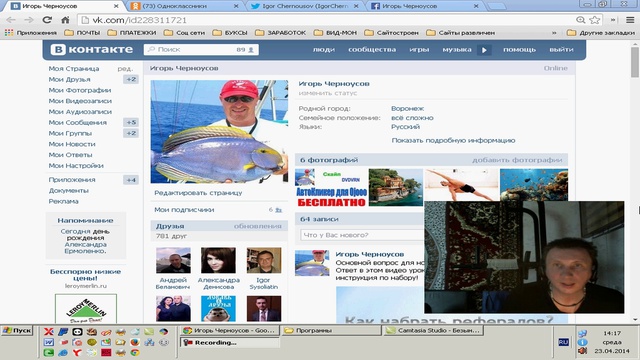This screenshot has height=360, width=640.
Task: Open Мои Друзья in left menu
Action: [70, 79]
